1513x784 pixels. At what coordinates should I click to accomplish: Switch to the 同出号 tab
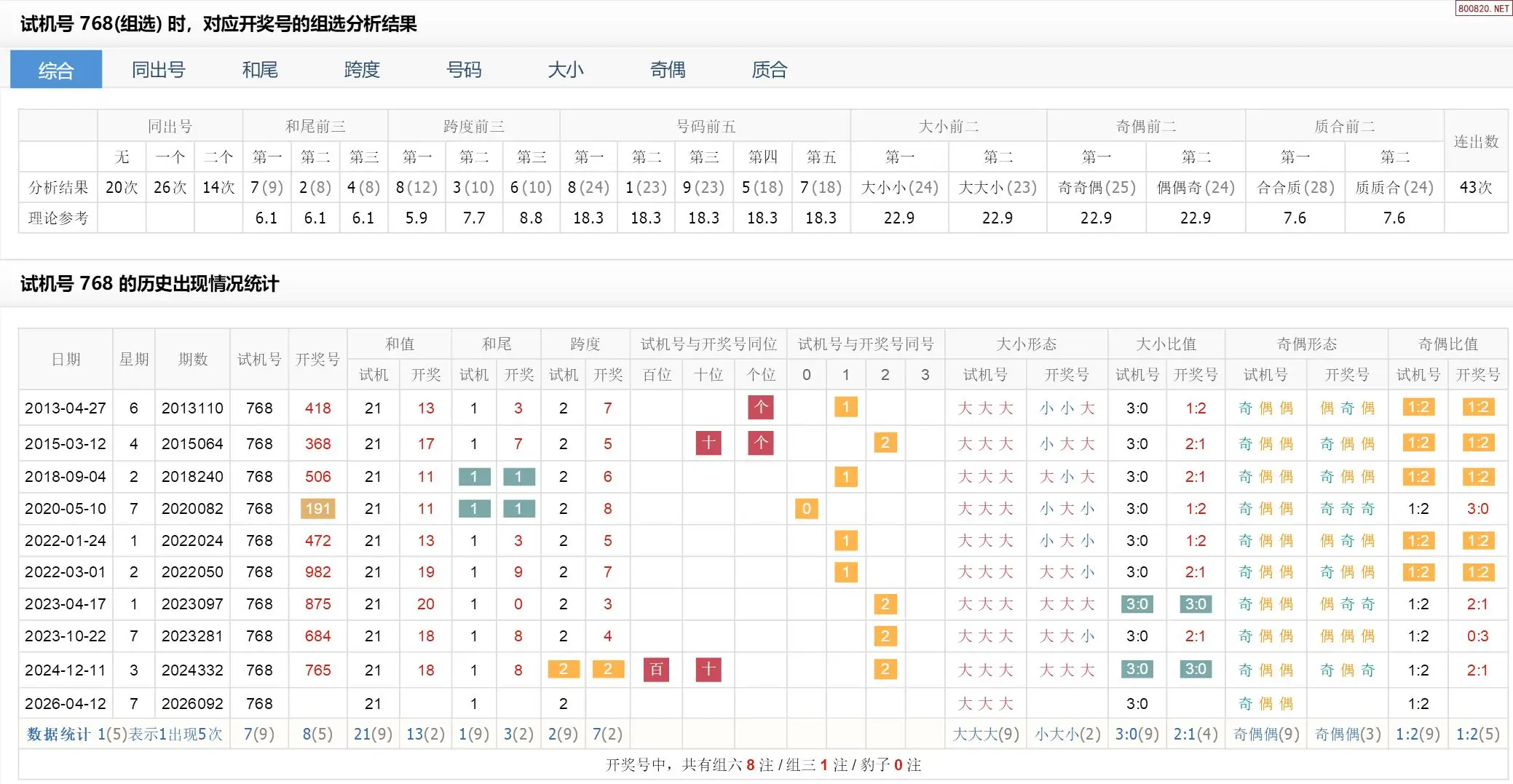pos(158,70)
